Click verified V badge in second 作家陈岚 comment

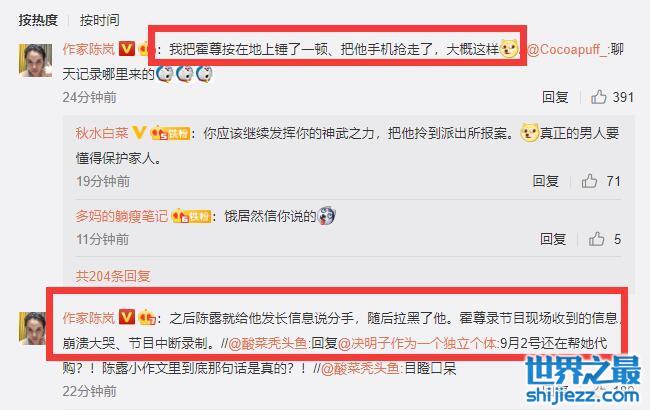point(127,317)
